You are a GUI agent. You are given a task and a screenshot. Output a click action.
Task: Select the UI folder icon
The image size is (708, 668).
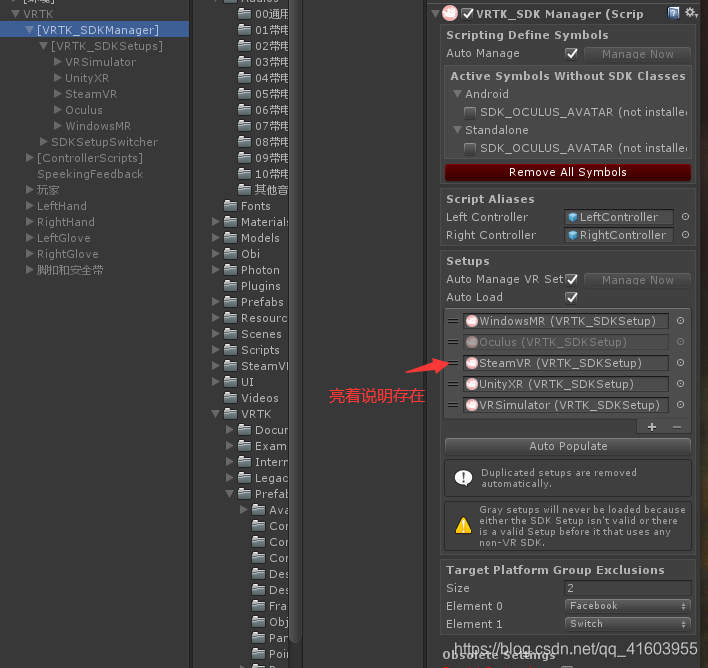click(x=230, y=382)
